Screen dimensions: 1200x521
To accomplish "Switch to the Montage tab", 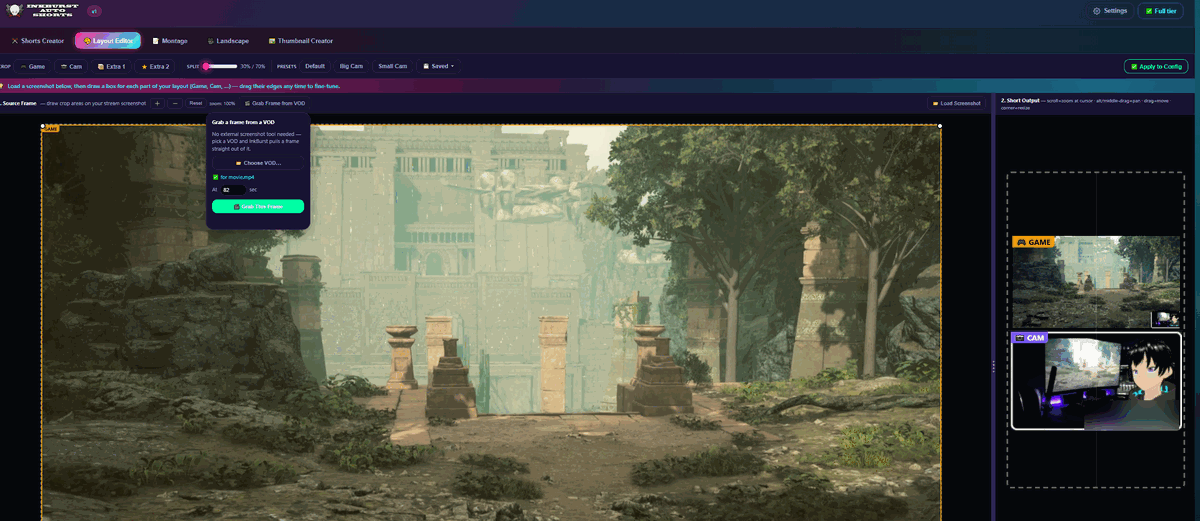I will 169,41.
